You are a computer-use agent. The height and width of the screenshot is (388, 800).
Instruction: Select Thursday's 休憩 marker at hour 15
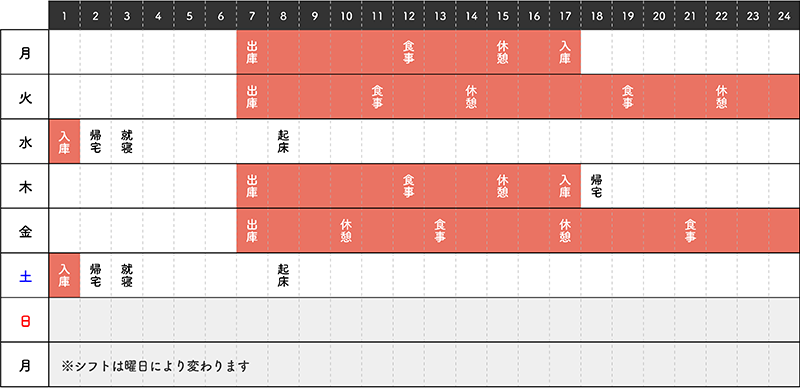point(502,186)
